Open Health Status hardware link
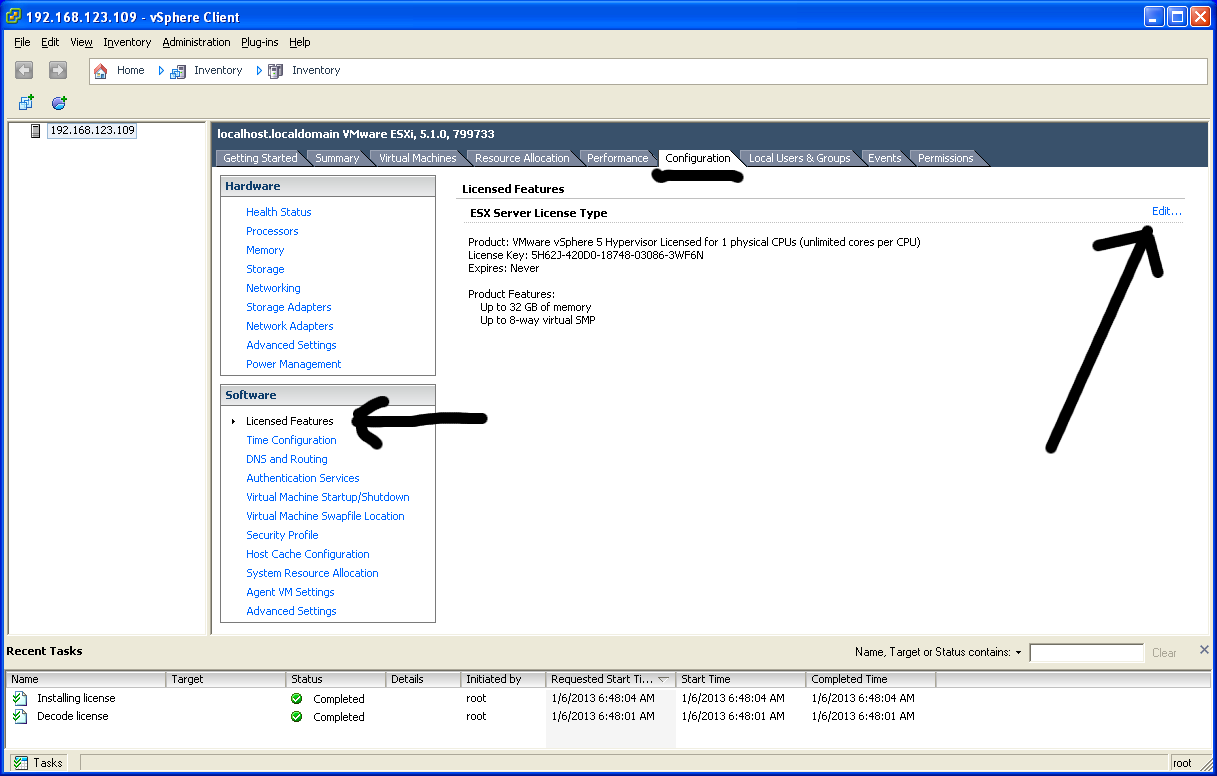The image size is (1217, 776). click(279, 212)
